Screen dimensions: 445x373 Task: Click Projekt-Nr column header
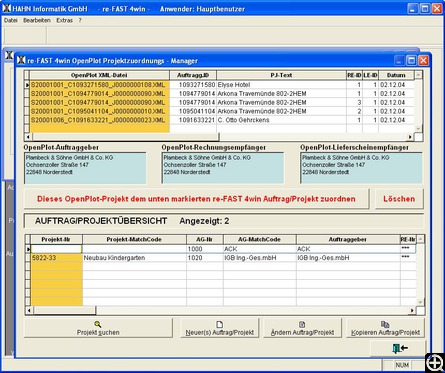pos(57,239)
